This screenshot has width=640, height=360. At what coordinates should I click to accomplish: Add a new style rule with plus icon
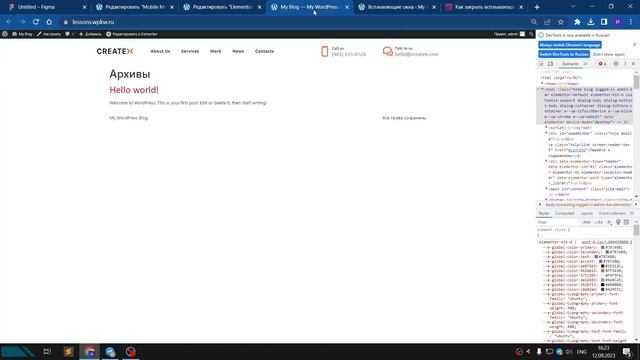[609, 222]
